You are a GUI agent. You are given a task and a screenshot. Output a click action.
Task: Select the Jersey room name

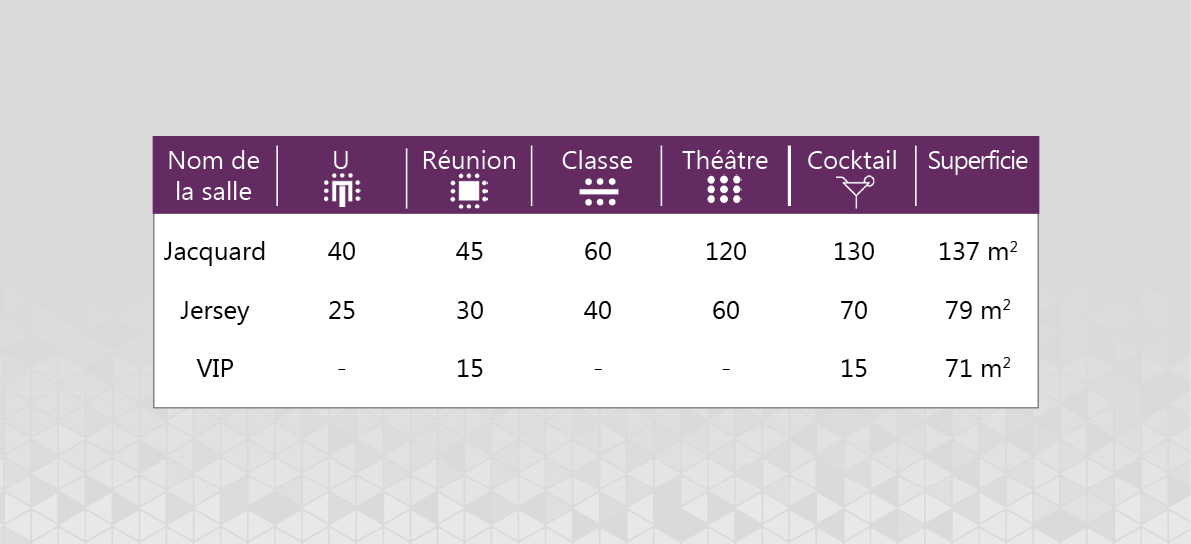(215, 311)
